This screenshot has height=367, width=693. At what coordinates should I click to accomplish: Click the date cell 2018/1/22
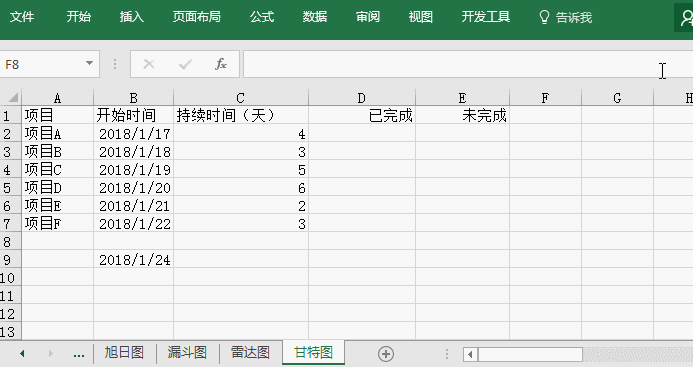click(133, 224)
